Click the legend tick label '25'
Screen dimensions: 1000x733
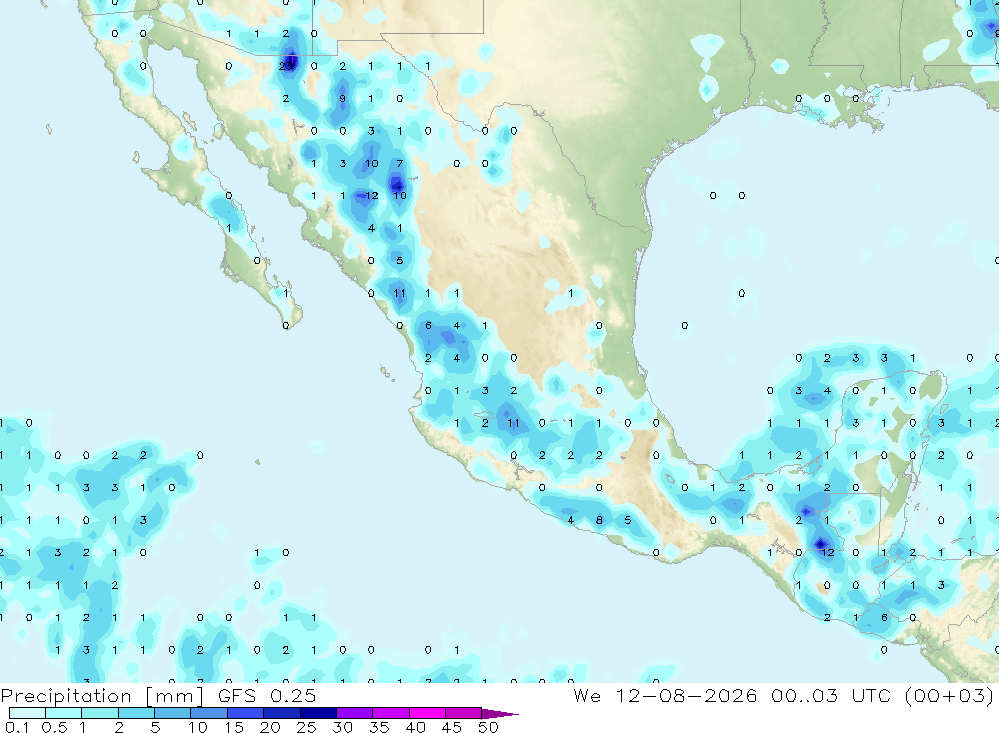pyautogui.click(x=306, y=727)
